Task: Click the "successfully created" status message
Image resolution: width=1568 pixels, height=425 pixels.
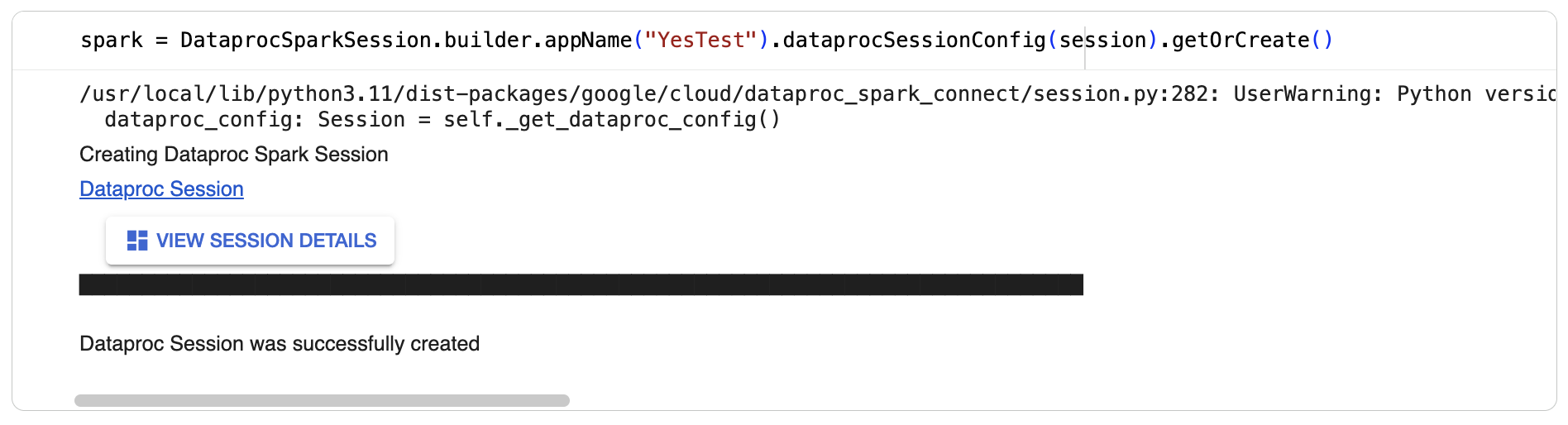Action: (x=280, y=344)
